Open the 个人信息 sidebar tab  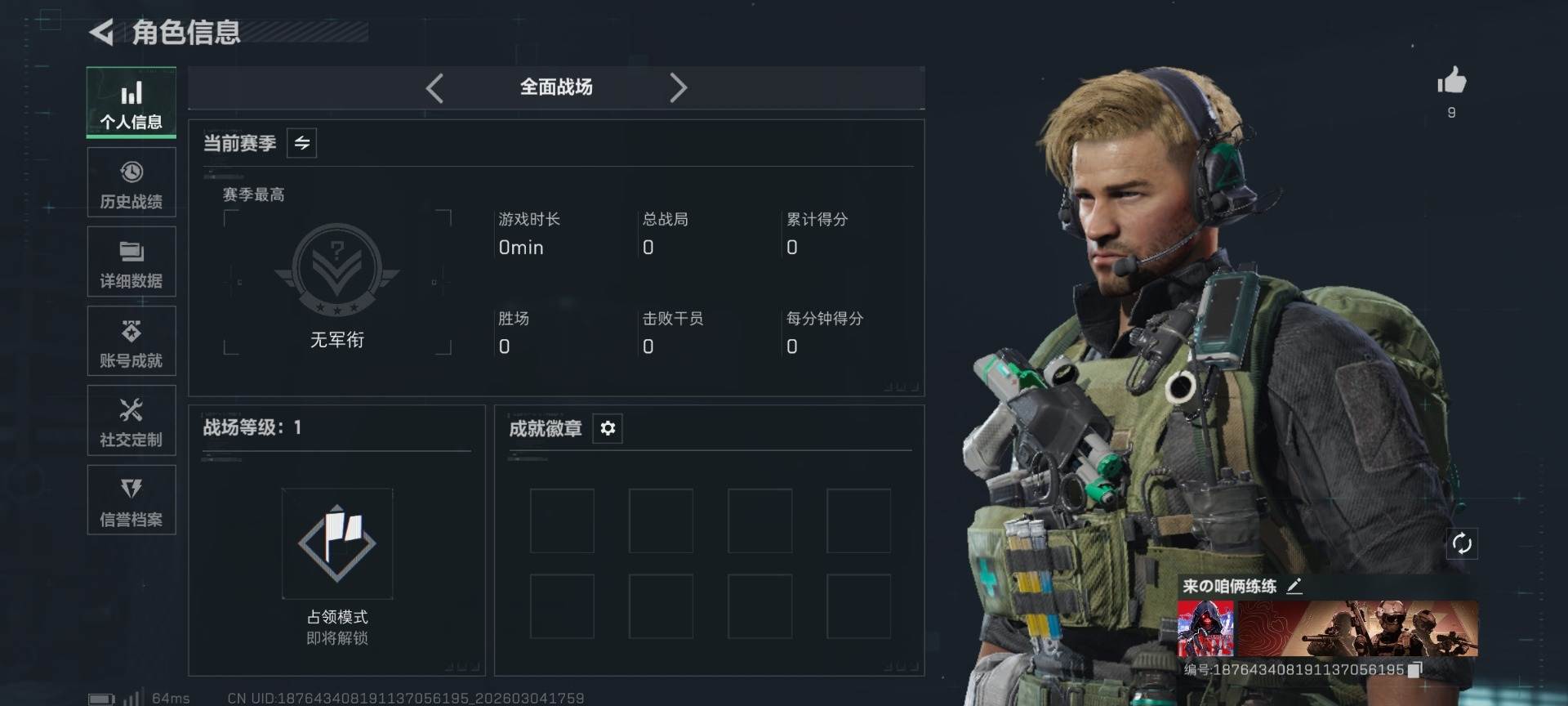pyautogui.click(x=131, y=103)
